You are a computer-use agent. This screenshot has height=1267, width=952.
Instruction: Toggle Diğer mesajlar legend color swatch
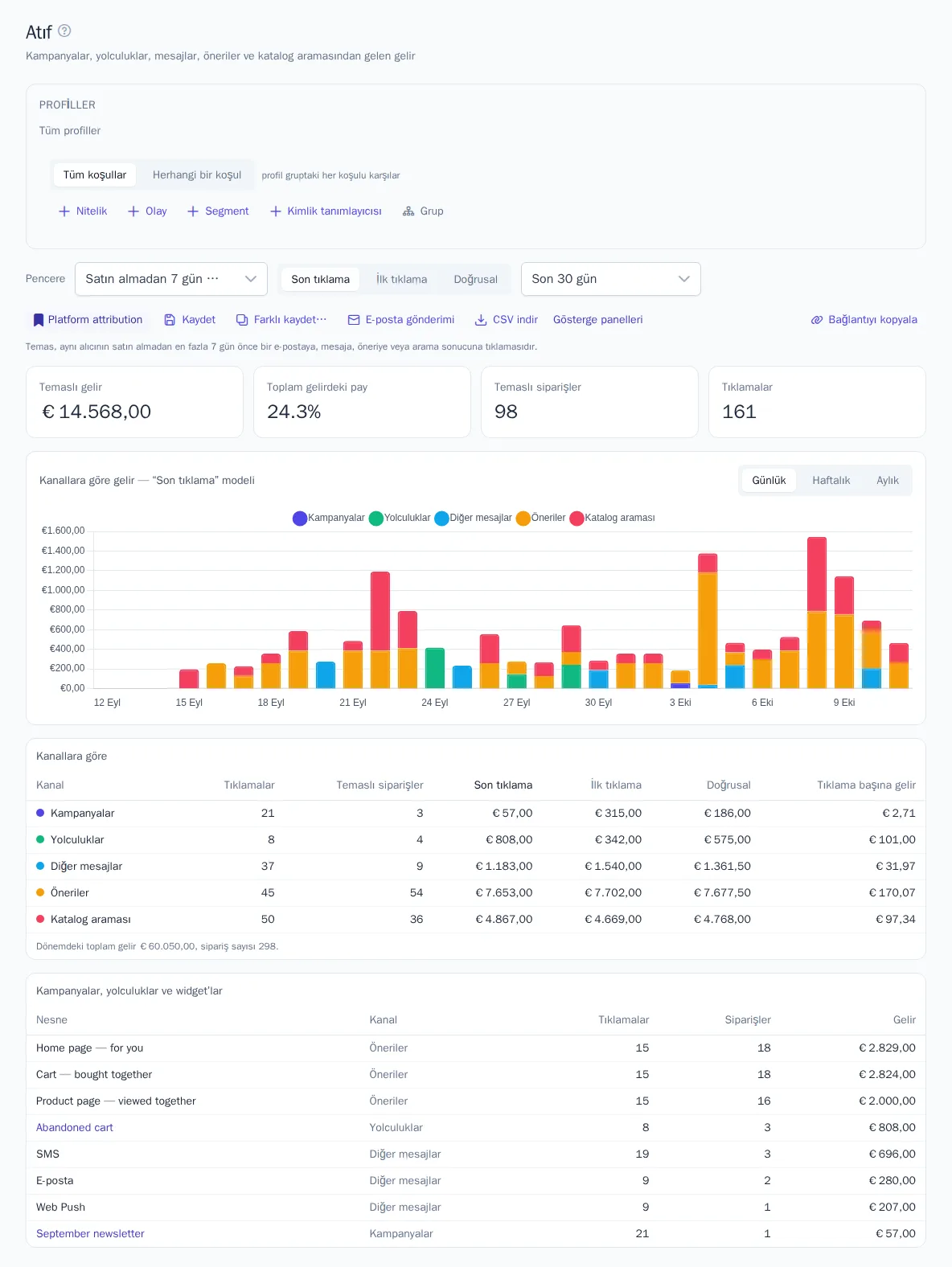point(441,519)
